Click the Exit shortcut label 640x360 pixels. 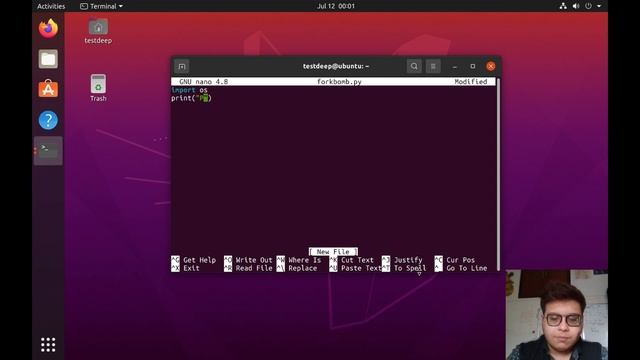[191, 268]
